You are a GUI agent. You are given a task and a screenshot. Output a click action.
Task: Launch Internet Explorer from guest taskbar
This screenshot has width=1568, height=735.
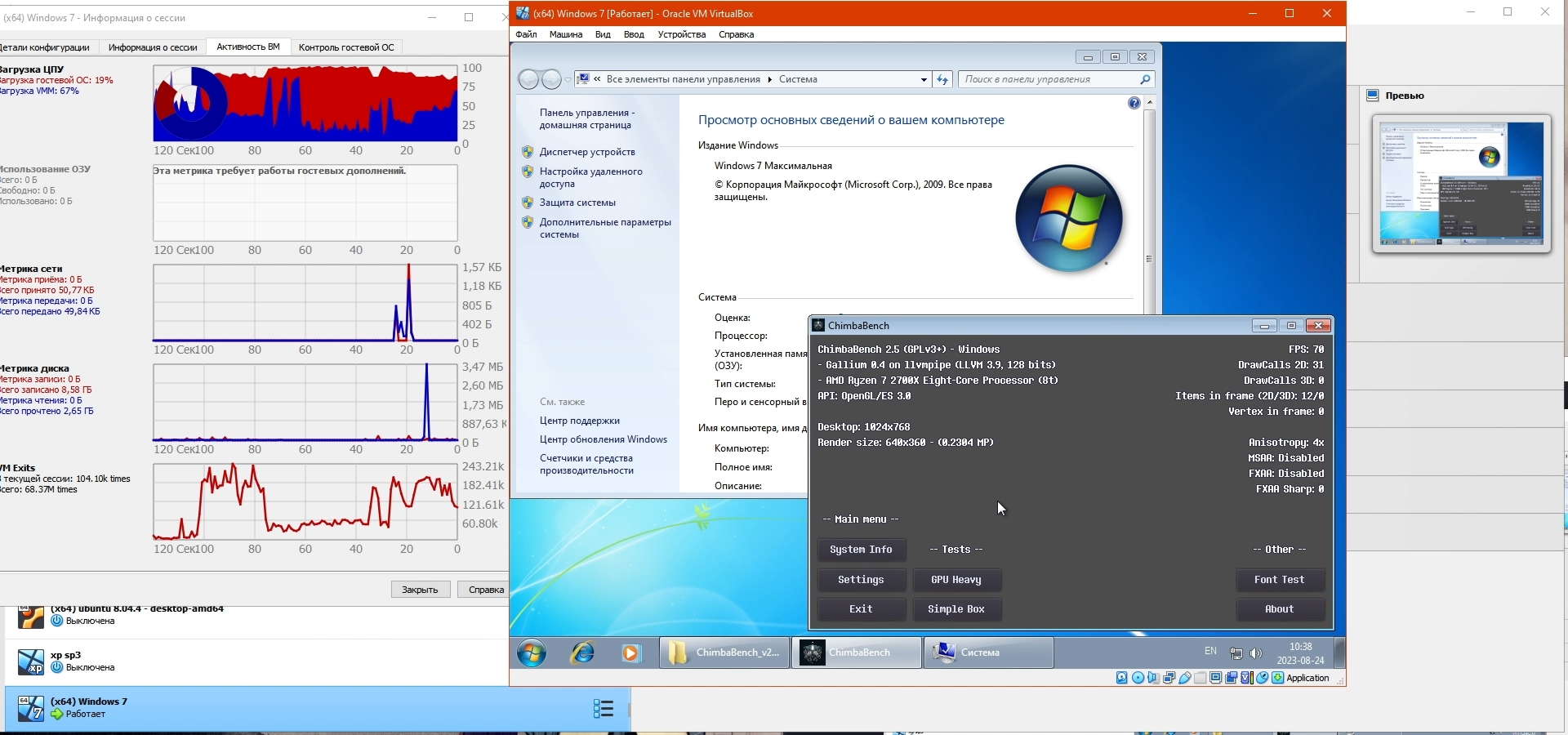(582, 653)
